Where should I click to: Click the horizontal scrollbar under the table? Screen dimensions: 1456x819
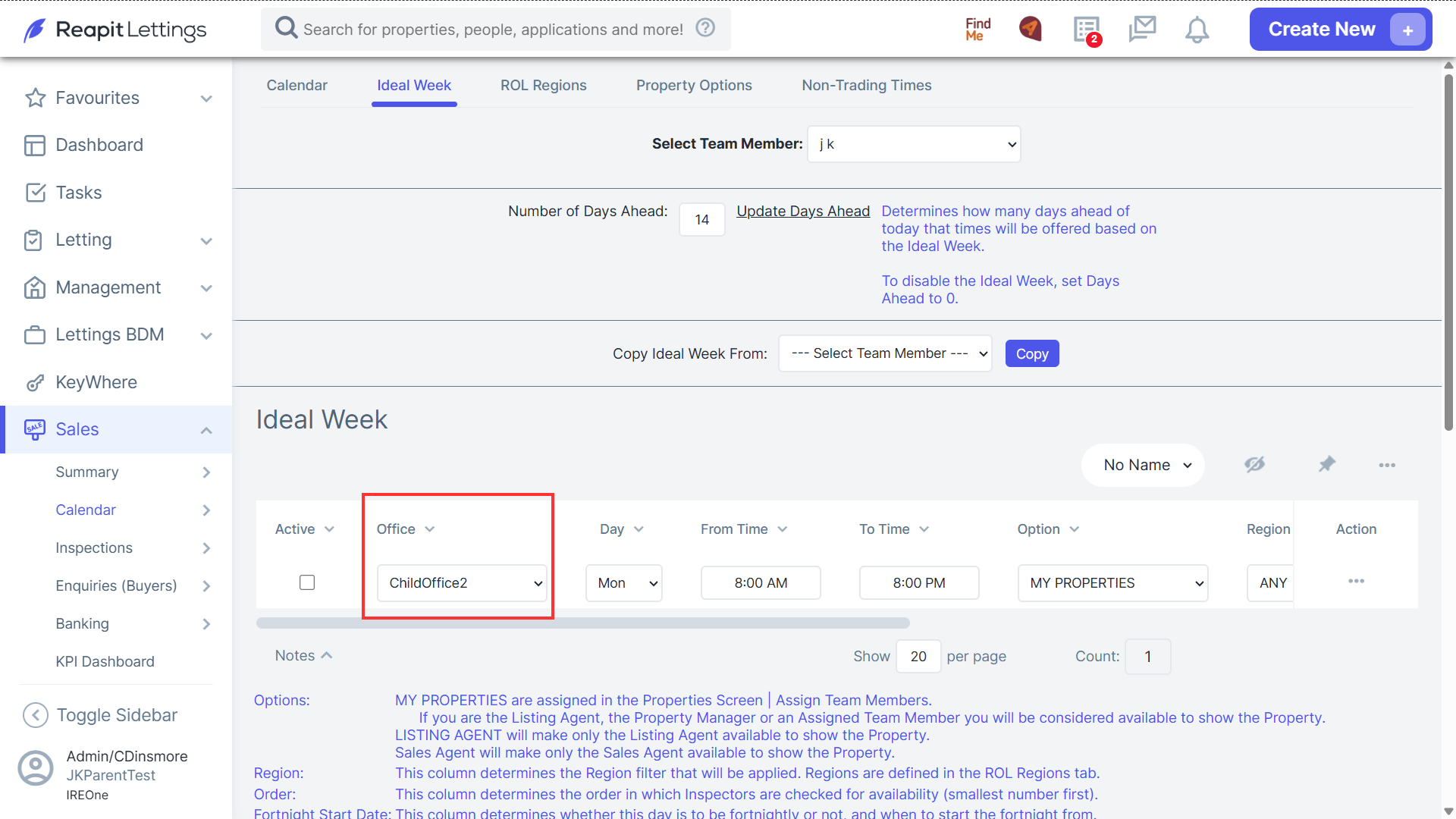click(x=582, y=623)
